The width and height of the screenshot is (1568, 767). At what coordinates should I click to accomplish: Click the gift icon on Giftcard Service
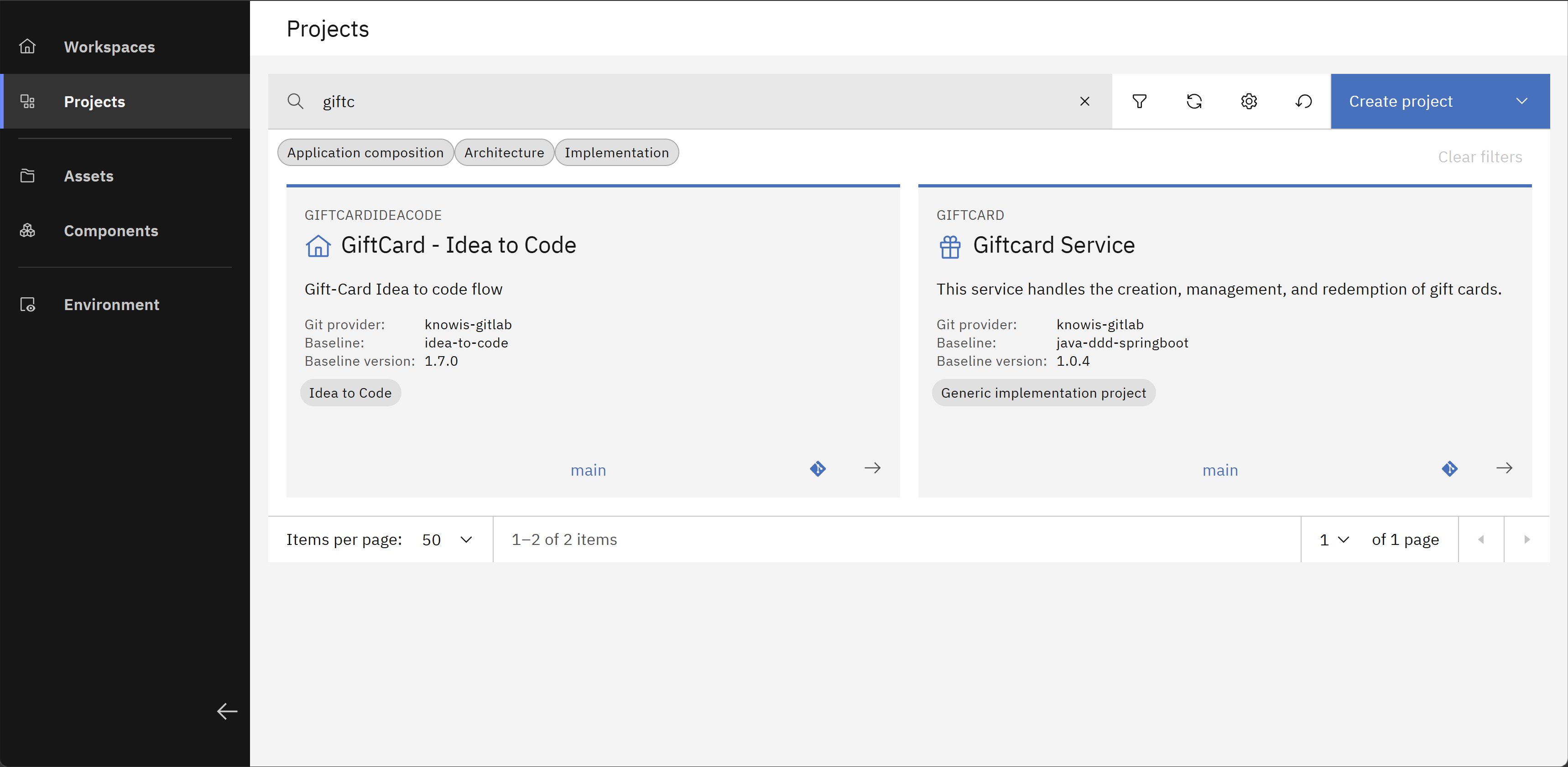[x=949, y=246]
